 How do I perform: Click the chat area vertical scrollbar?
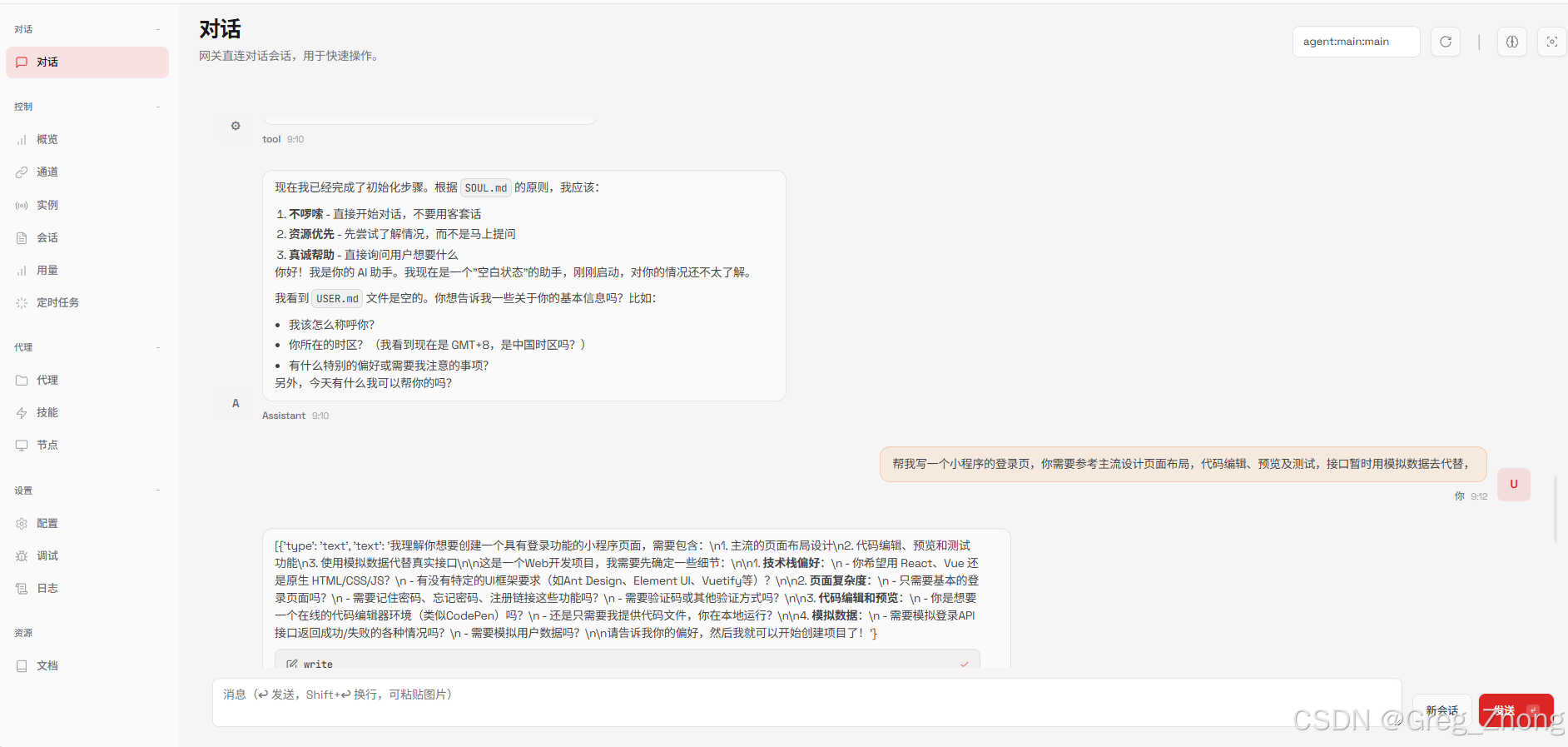pyautogui.click(x=1556, y=509)
